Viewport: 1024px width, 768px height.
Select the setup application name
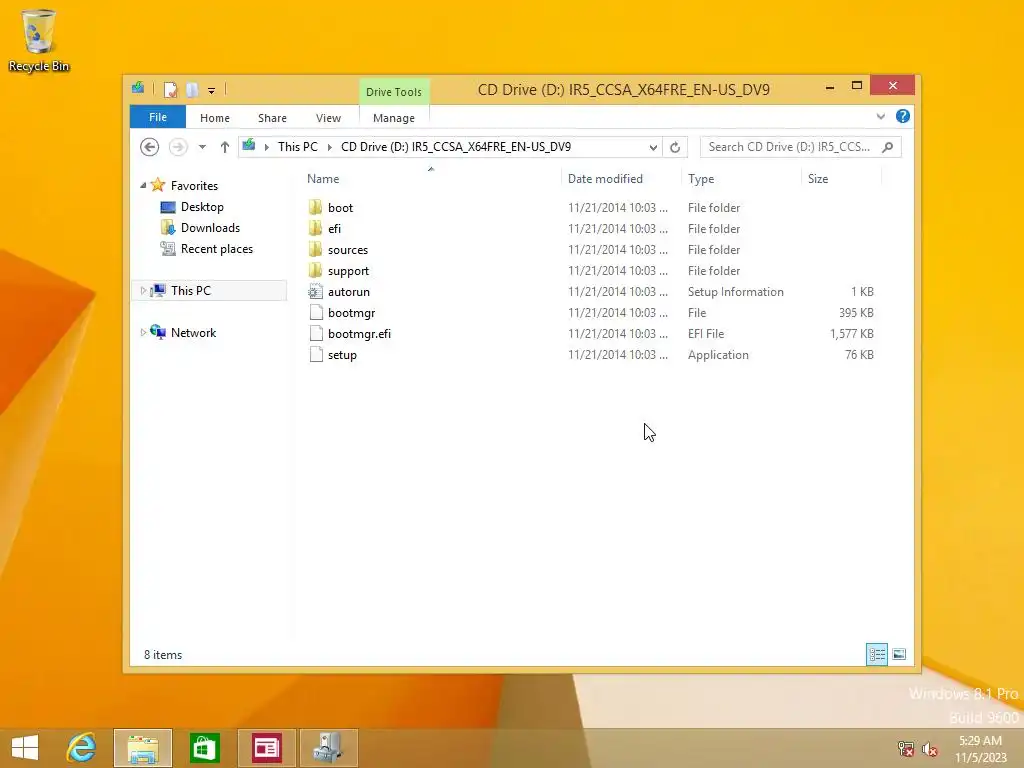[x=342, y=355]
